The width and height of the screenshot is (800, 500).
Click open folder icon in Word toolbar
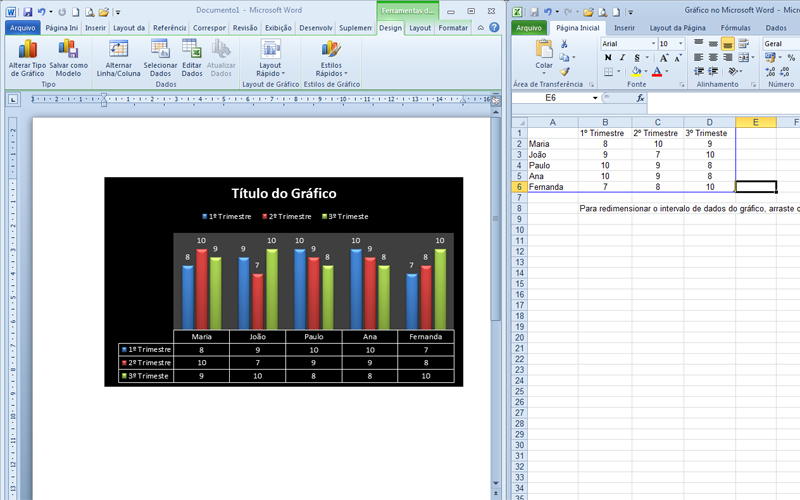point(104,11)
